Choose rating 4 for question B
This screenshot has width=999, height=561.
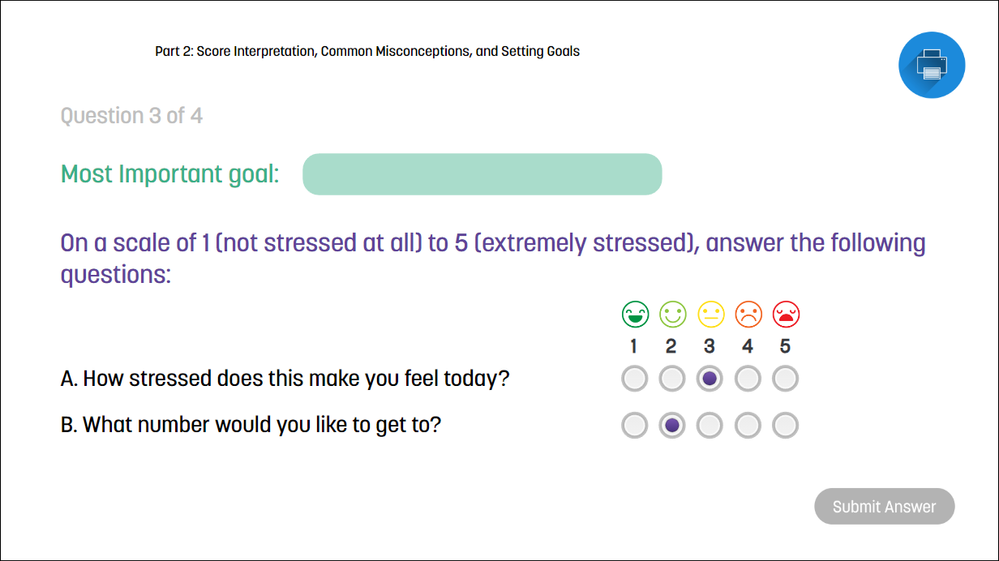(x=748, y=425)
